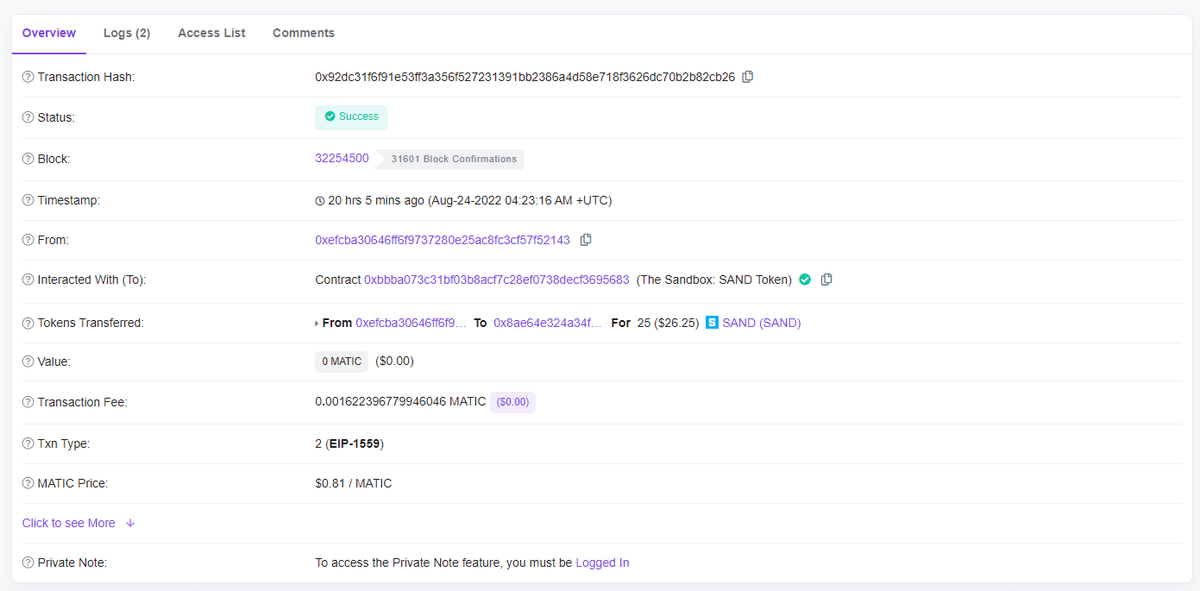This screenshot has width=1200, height=591.
Task: Switch to the Overview tab
Action: coord(49,33)
